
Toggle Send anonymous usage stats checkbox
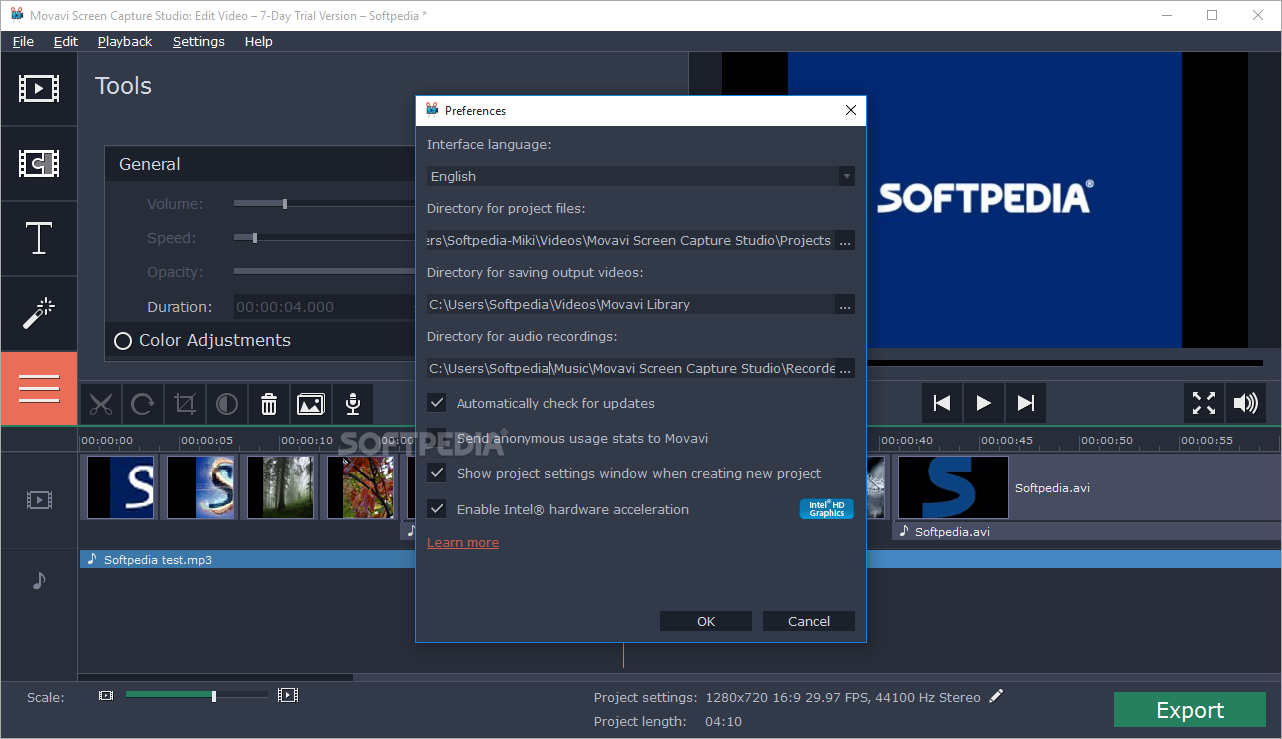[437, 438]
